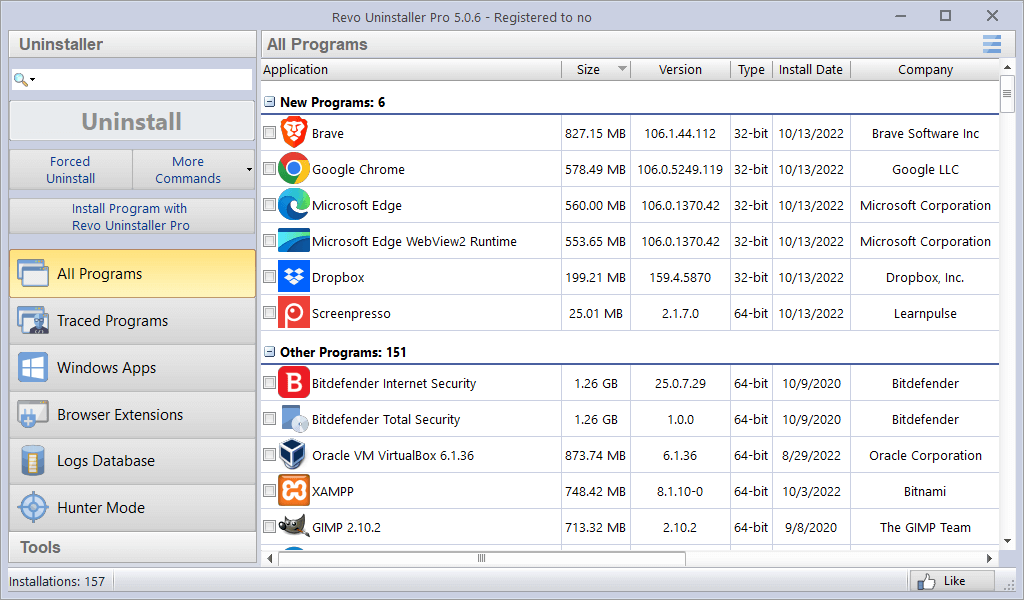
Task: Click the Google Chrome icon
Action: (x=294, y=168)
